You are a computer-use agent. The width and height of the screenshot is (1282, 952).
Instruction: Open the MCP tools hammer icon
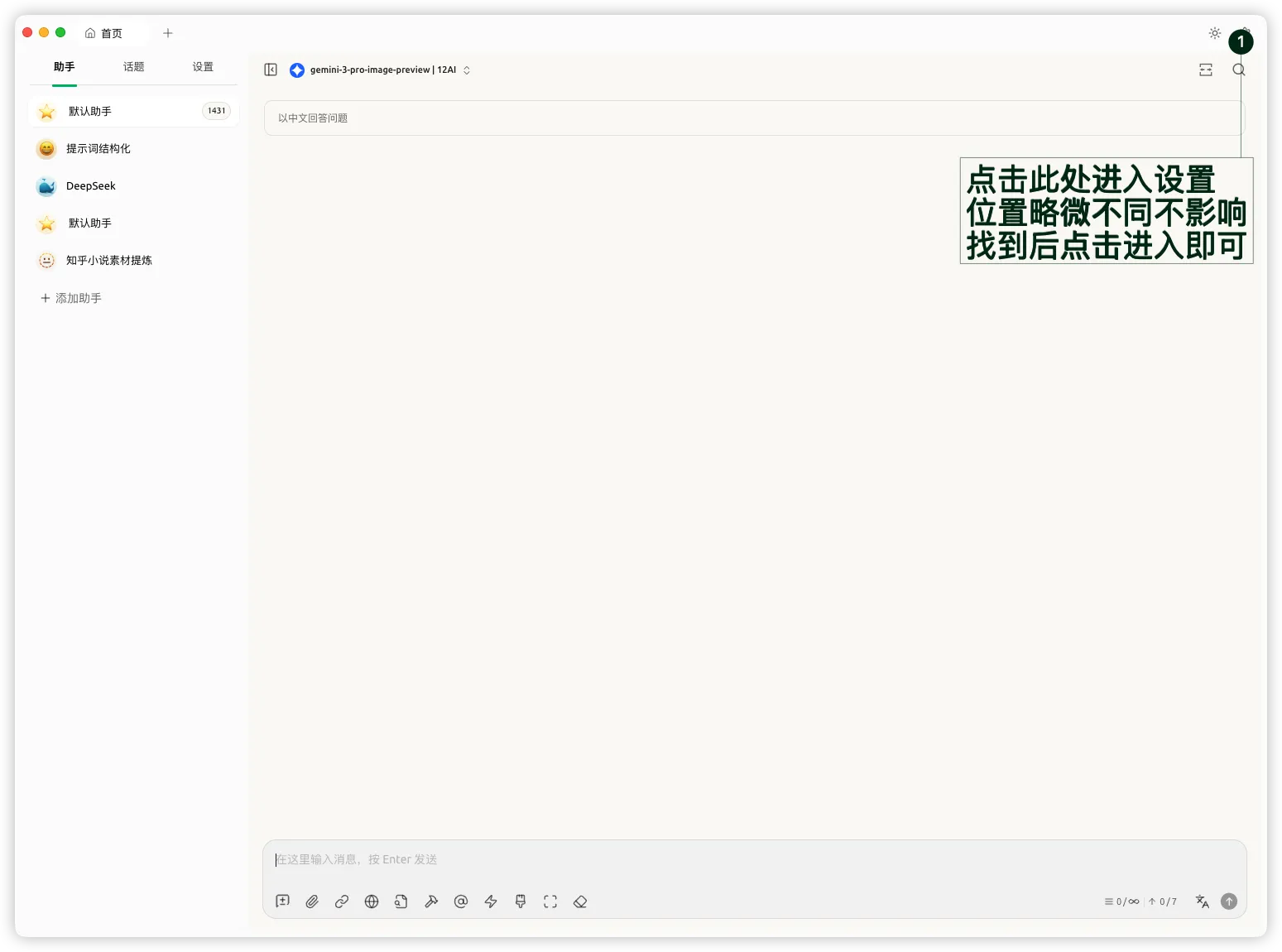[x=431, y=902]
